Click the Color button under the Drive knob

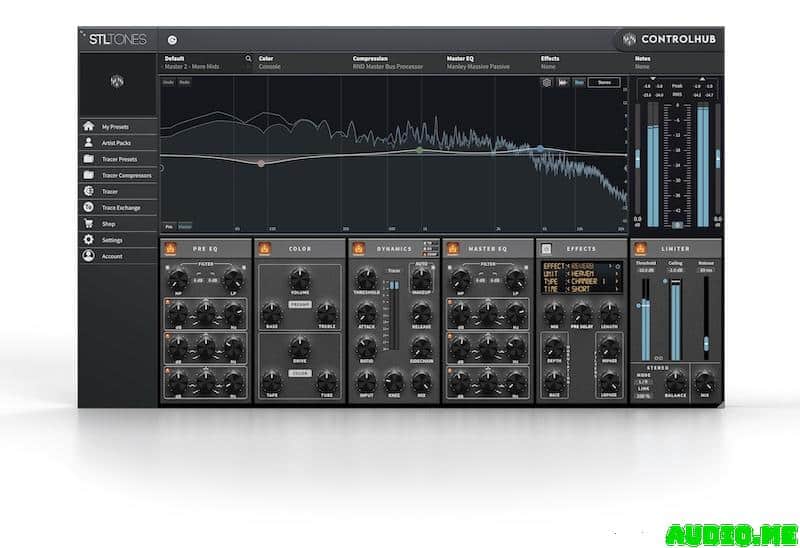(300, 373)
